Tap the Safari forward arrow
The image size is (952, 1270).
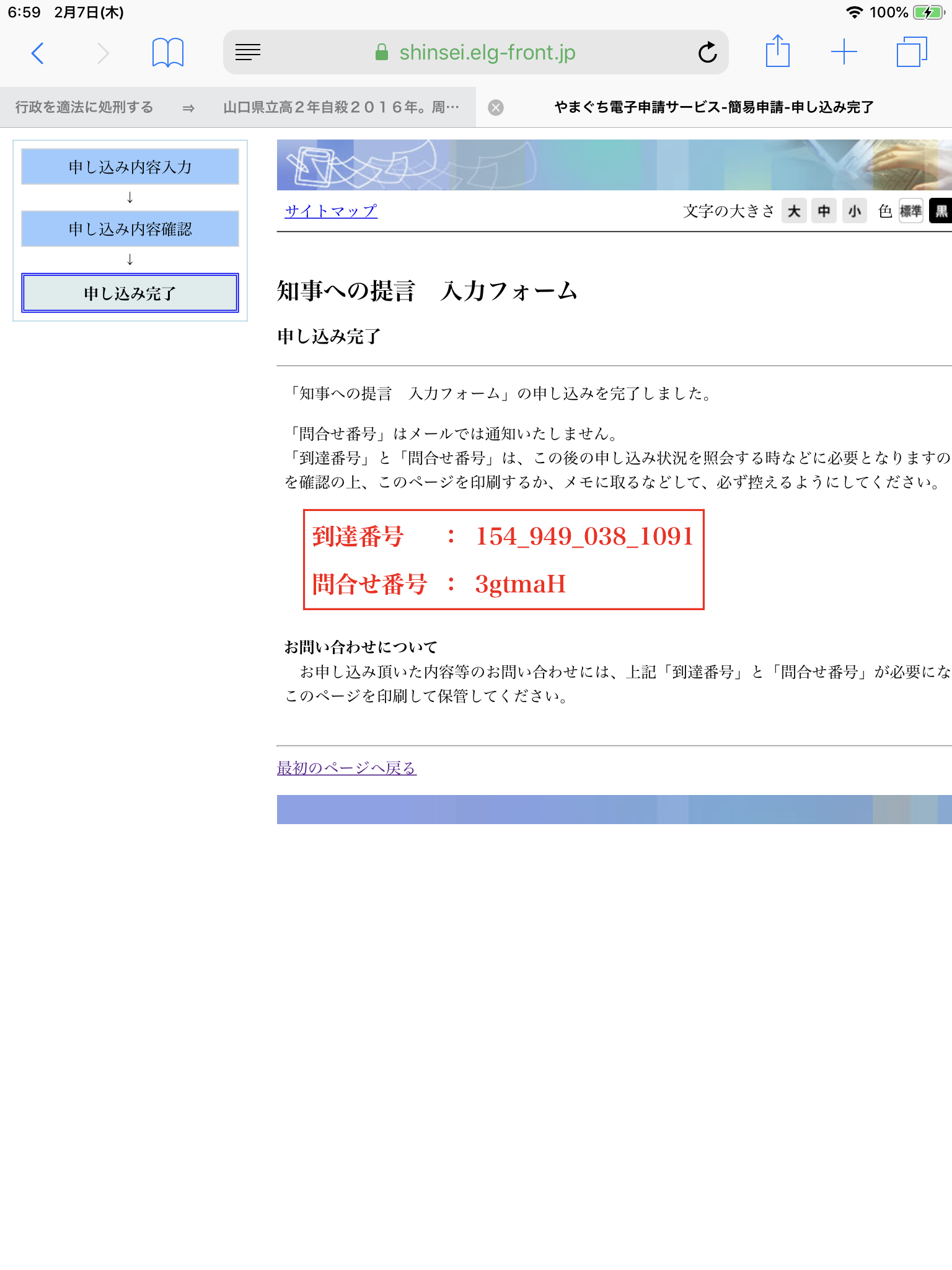[x=103, y=53]
